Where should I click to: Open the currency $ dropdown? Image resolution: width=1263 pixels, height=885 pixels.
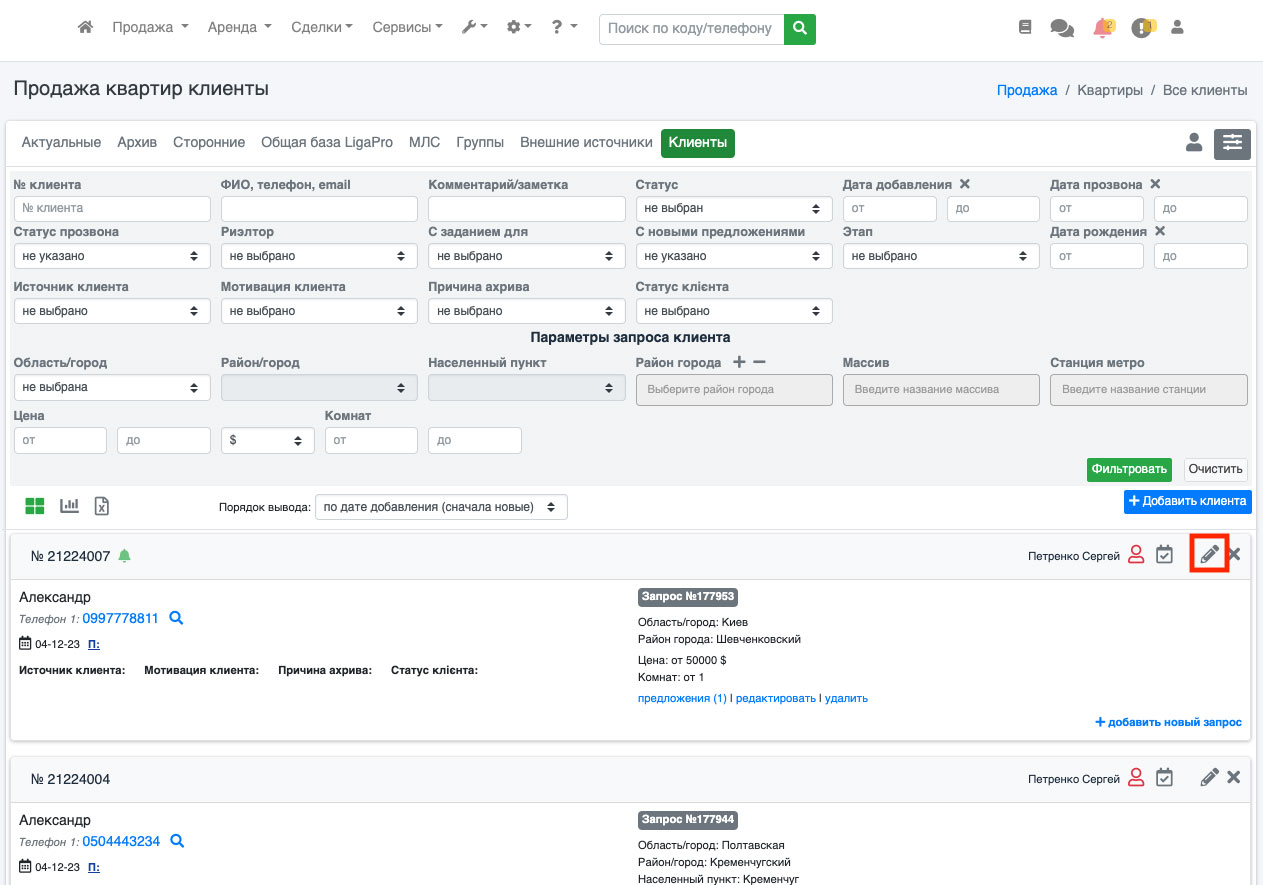[x=267, y=440]
